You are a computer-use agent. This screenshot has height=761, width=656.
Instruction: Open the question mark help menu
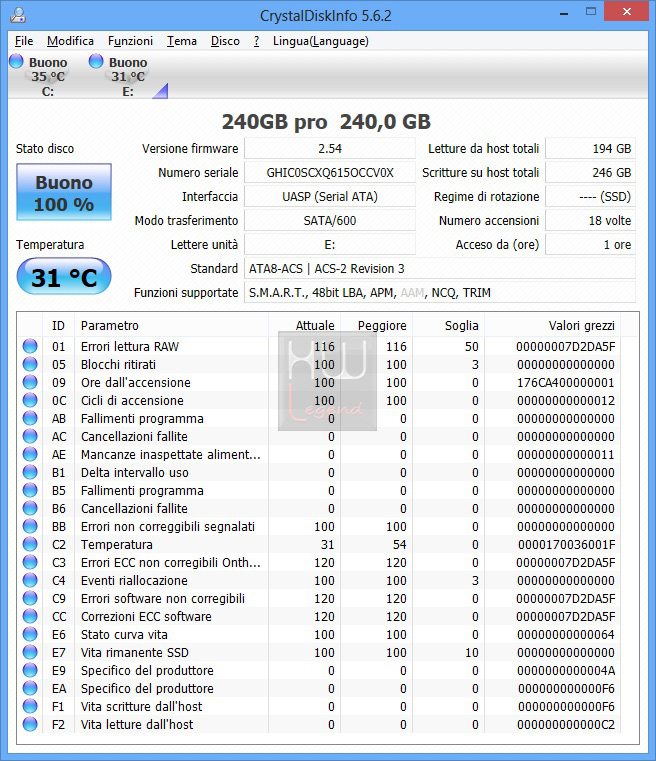256,41
